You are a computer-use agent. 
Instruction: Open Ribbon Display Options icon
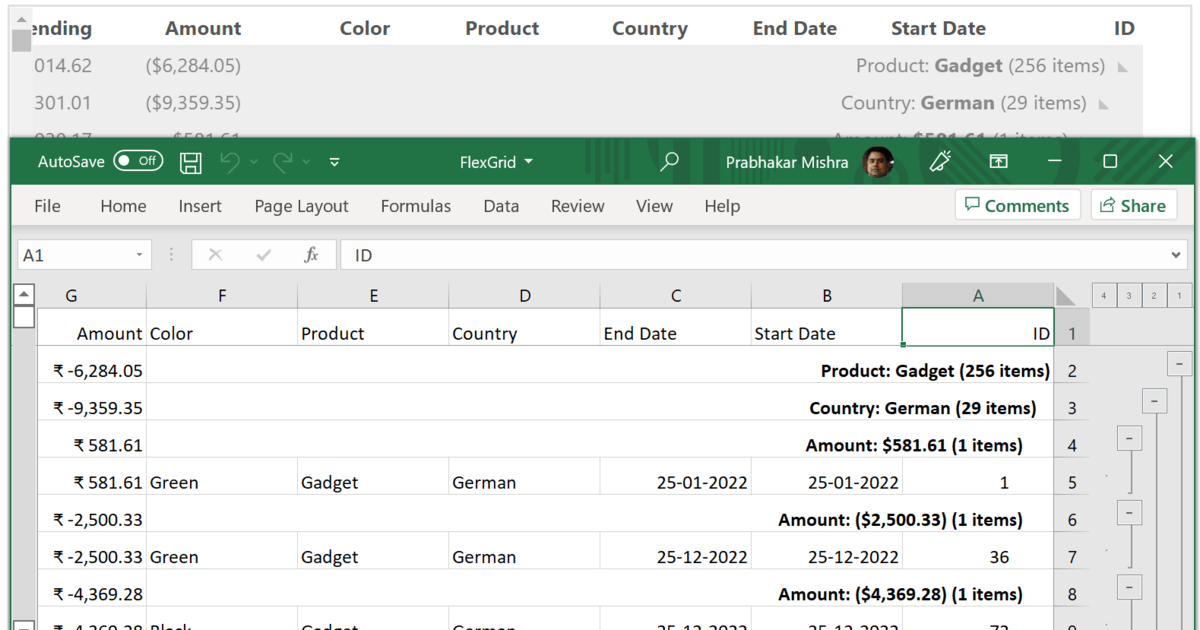998,161
